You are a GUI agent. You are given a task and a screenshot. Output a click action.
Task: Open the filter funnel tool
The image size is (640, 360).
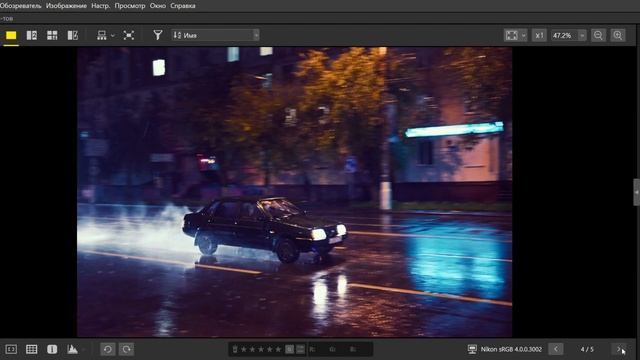pyautogui.click(x=158, y=36)
